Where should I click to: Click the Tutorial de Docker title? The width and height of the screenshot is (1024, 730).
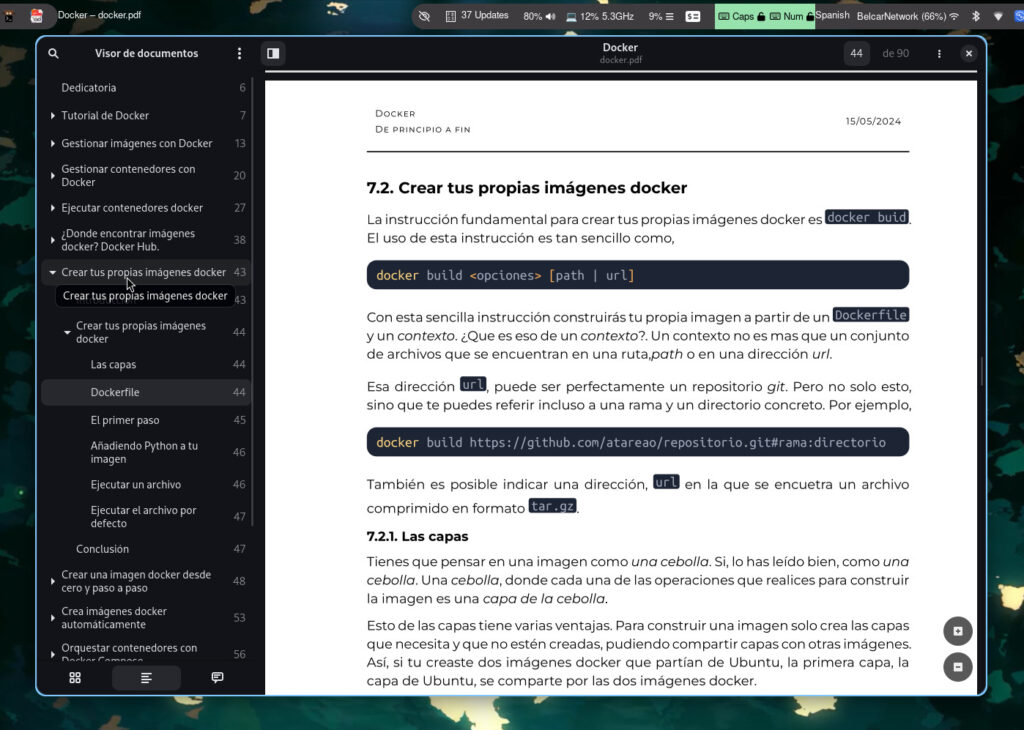[105, 116]
